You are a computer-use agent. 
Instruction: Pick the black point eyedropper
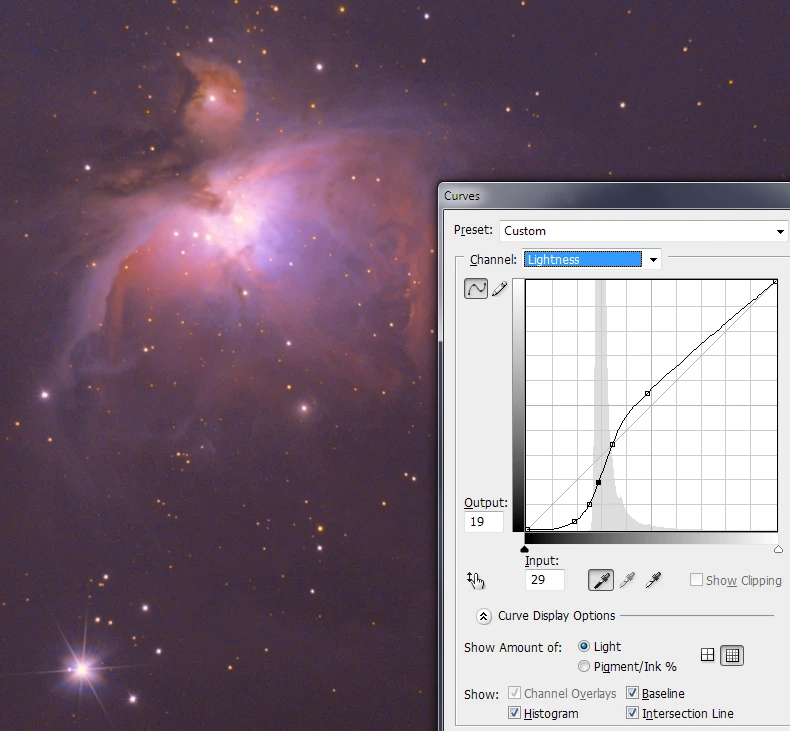click(x=601, y=580)
